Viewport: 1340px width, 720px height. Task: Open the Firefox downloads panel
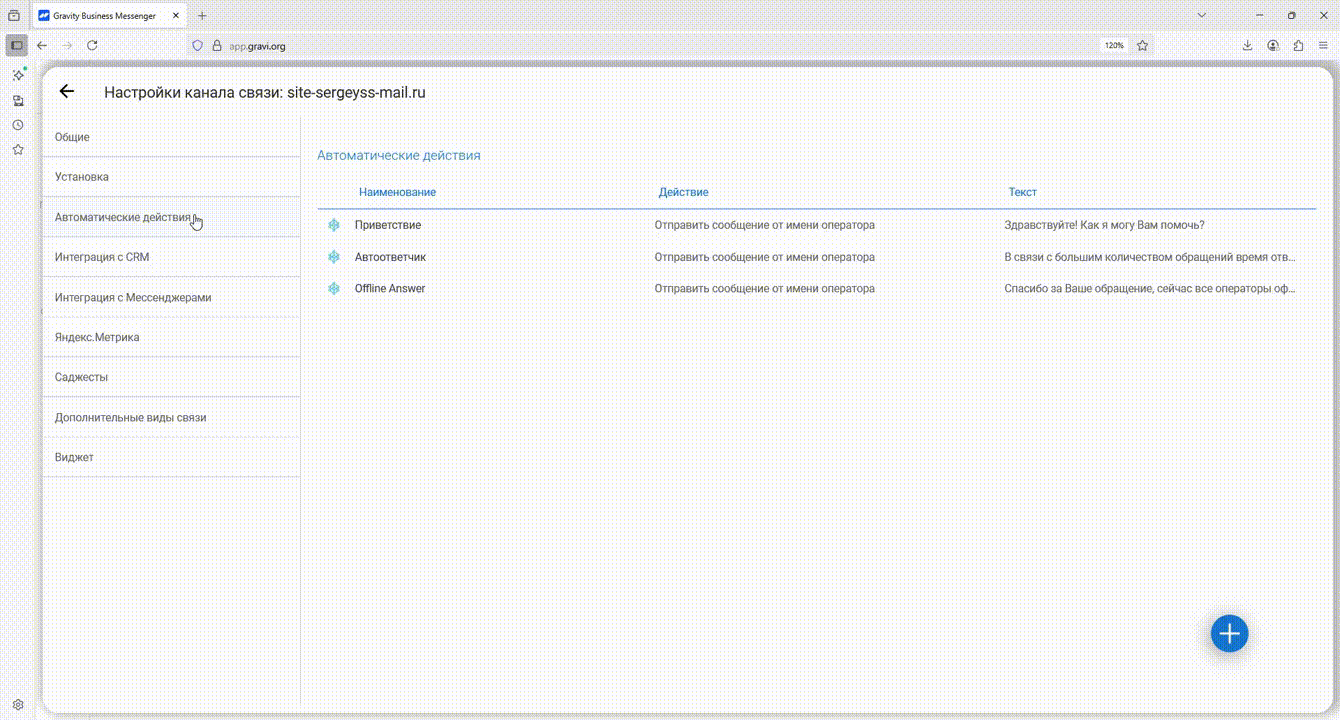coord(1247,46)
